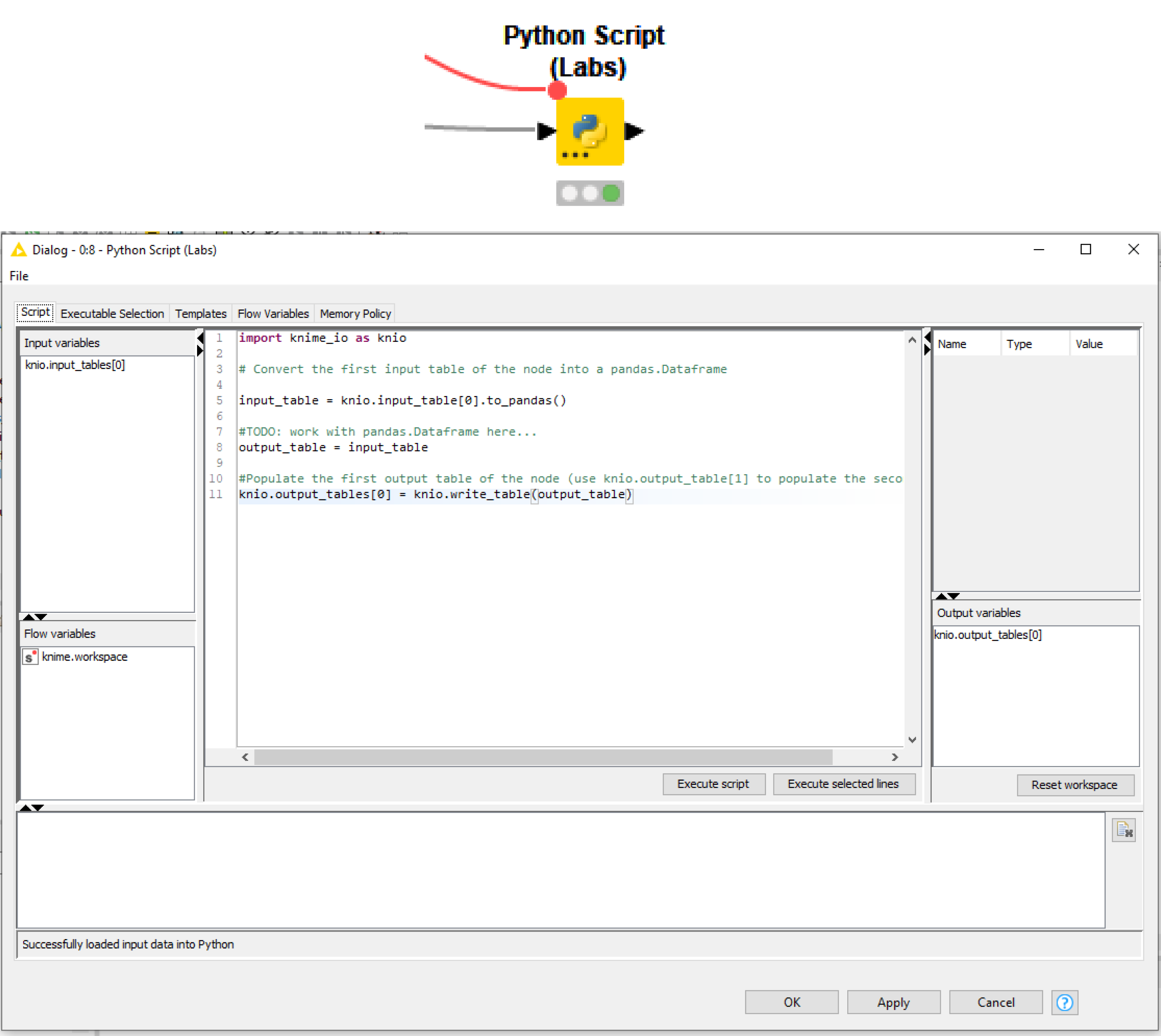Image resolution: width=1161 pixels, height=1036 pixels.
Task: Toggle splitter arrows above Flow variables
Action: pos(35,617)
